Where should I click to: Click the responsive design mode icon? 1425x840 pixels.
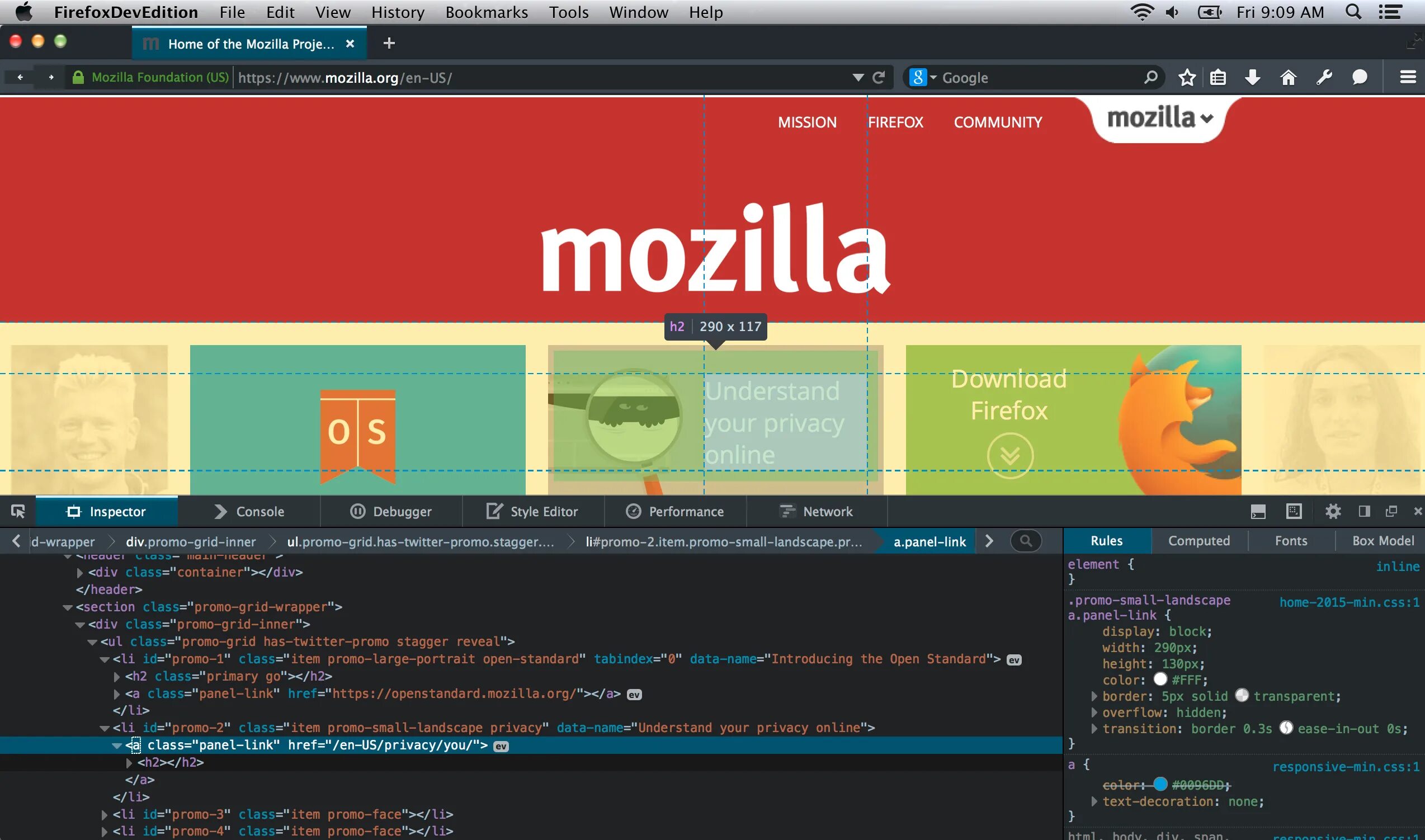click(1294, 512)
